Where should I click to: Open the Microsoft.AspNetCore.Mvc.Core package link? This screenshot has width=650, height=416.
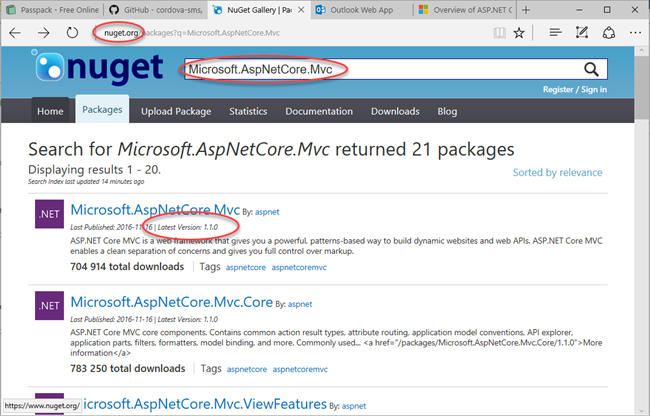(x=172, y=302)
